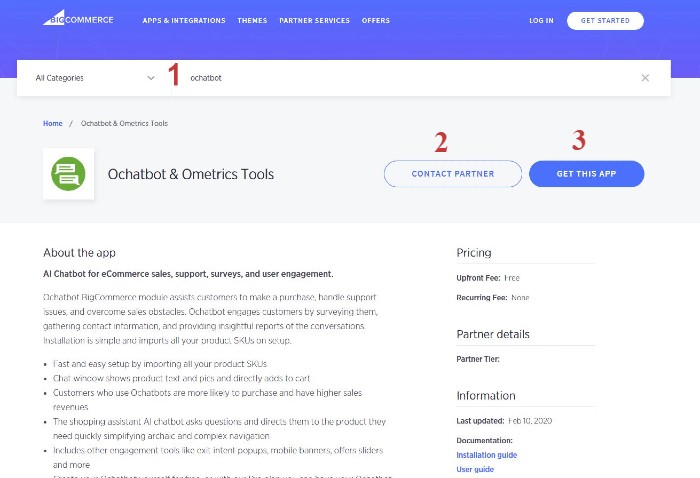Open the User guide link

[475, 469]
